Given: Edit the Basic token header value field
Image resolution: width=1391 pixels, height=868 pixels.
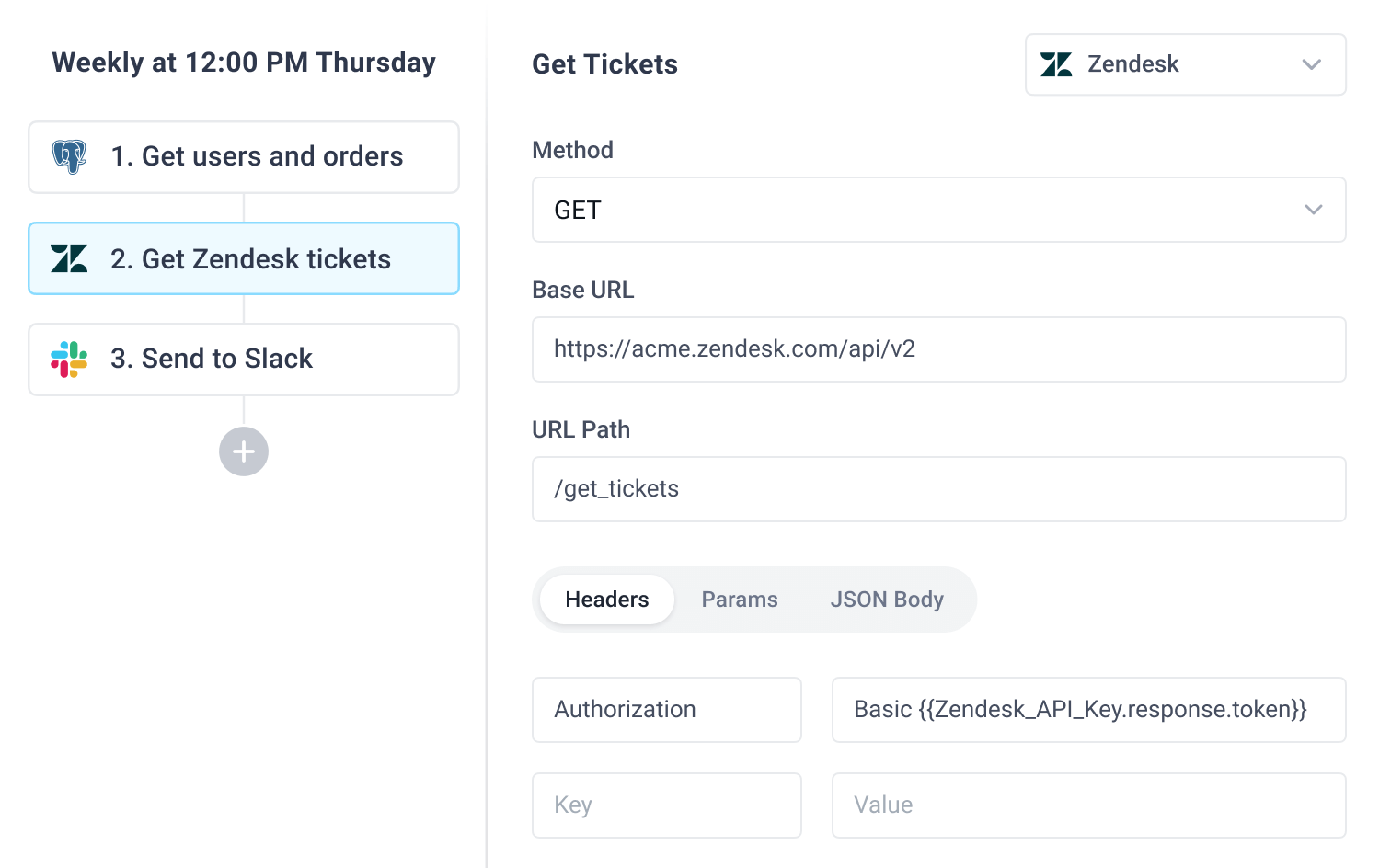Looking at the screenshot, I should point(1088,710).
